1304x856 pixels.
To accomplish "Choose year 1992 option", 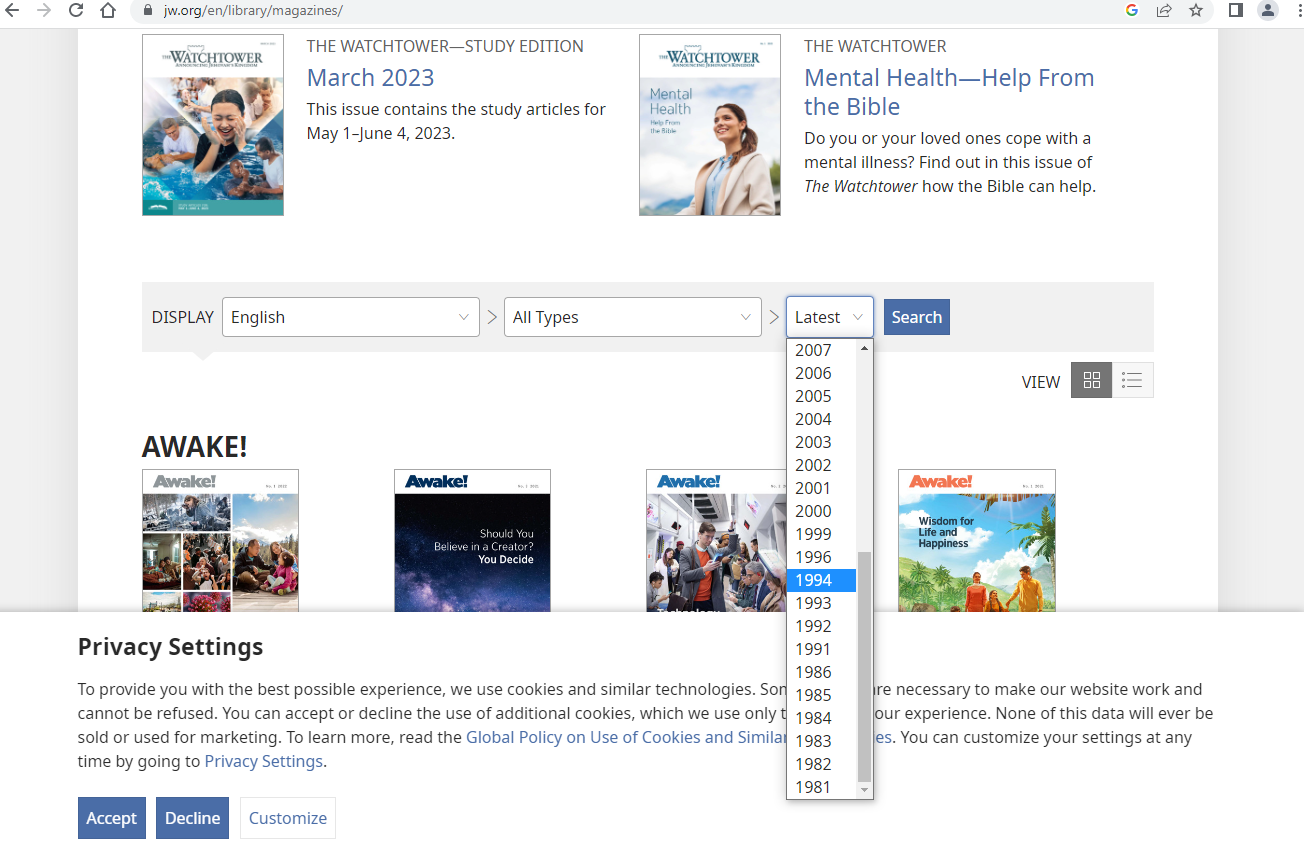I will [821, 626].
